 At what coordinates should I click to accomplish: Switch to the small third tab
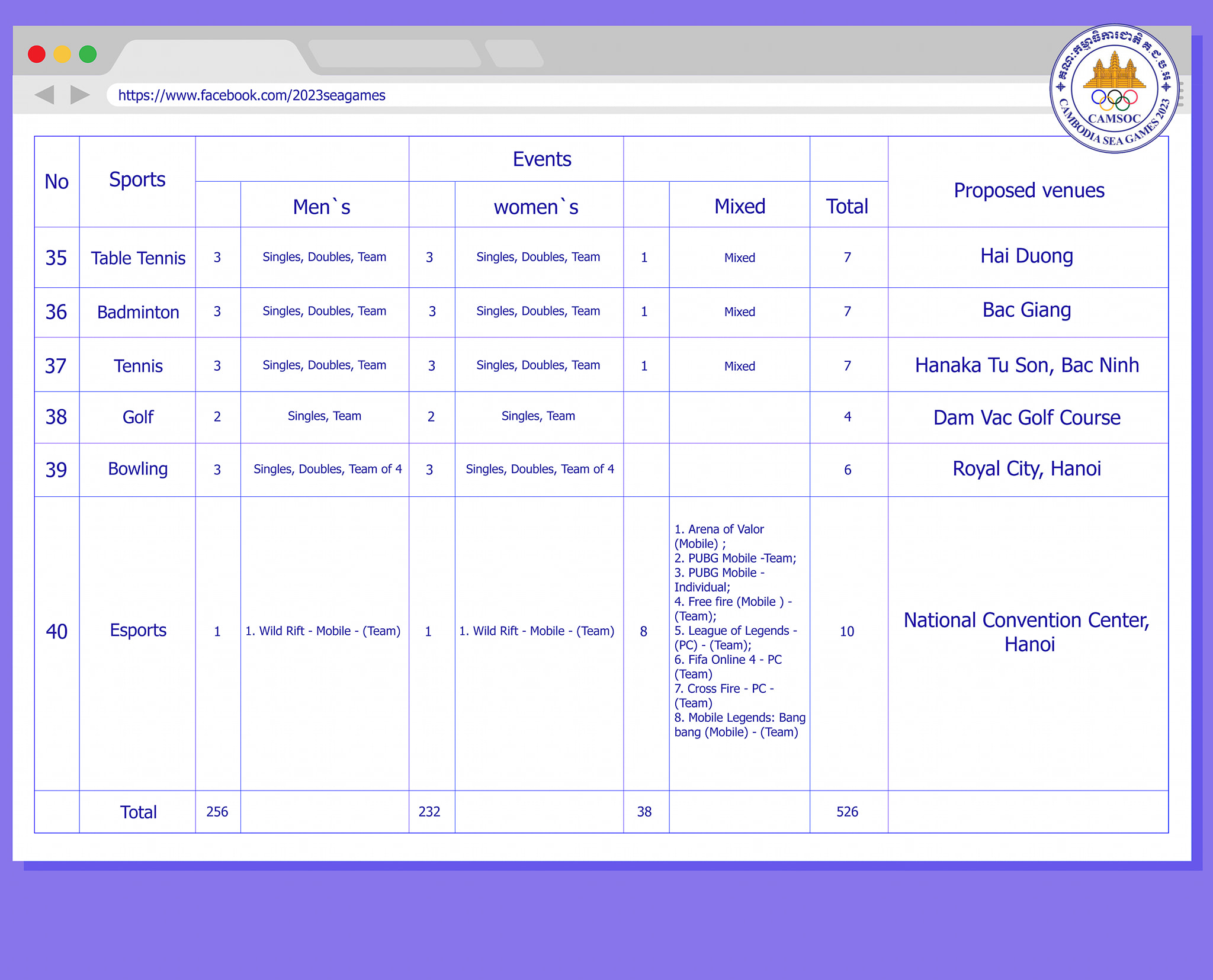(514, 53)
